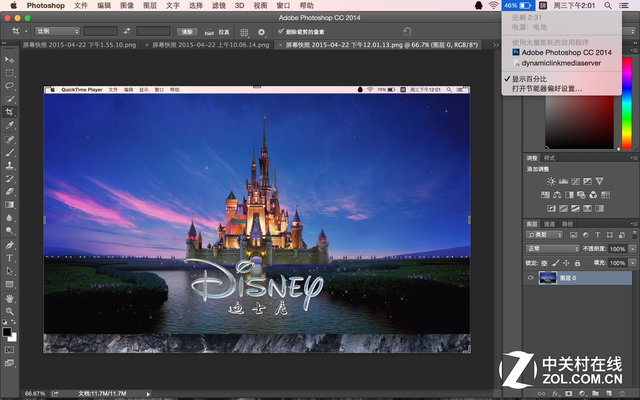Open the 图像 (Image) menu
The height and width of the screenshot is (400, 640).
(127, 5)
